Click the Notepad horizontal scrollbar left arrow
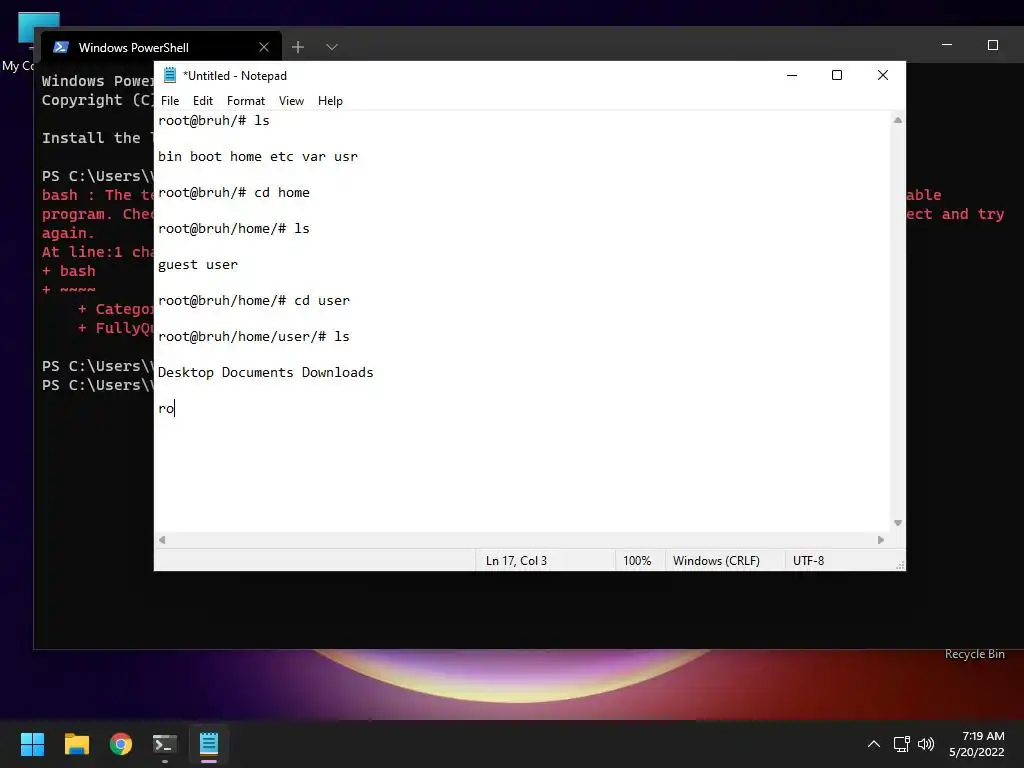 (162, 540)
